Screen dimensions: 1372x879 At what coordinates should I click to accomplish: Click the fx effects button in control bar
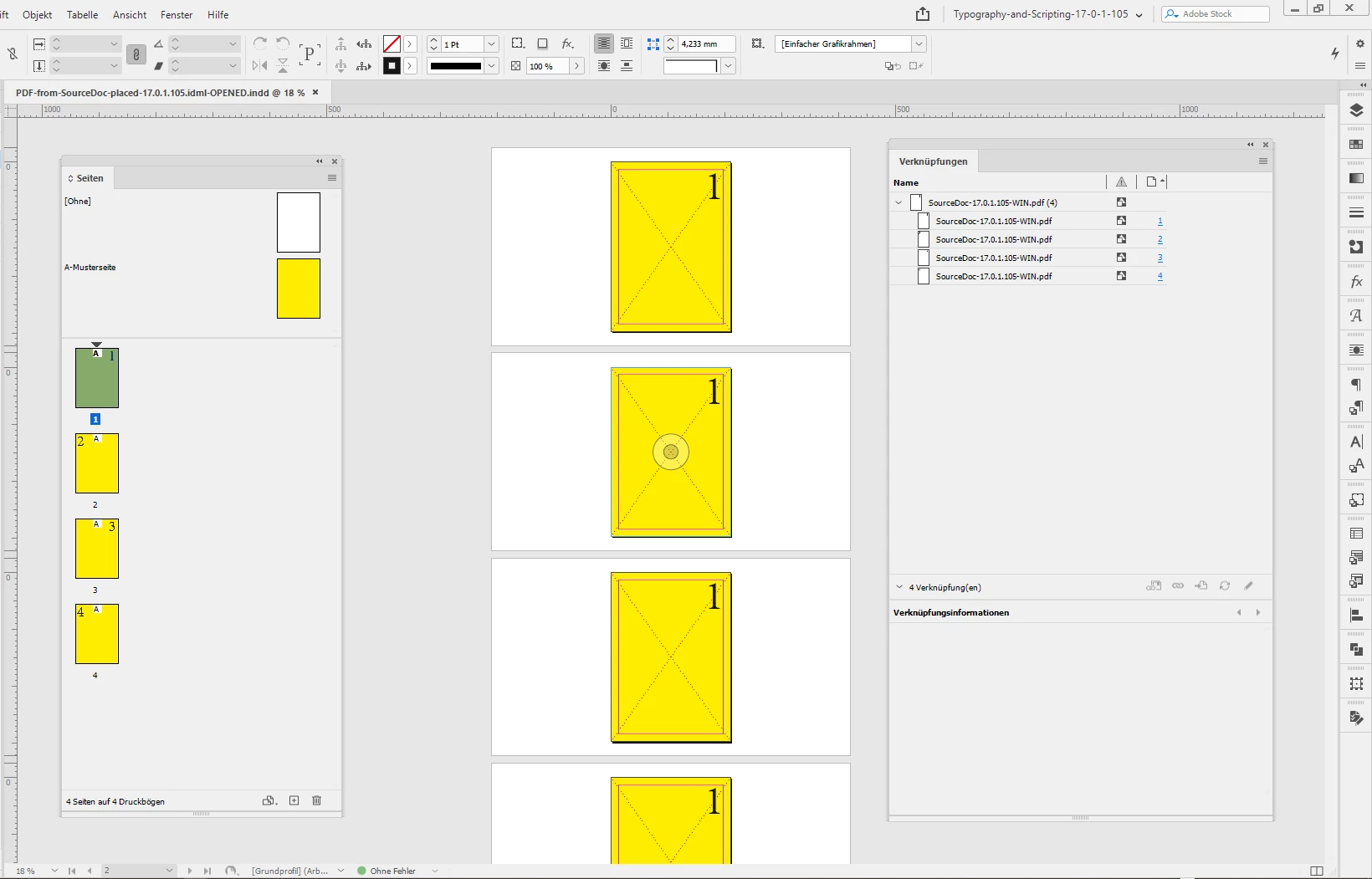pos(568,43)
